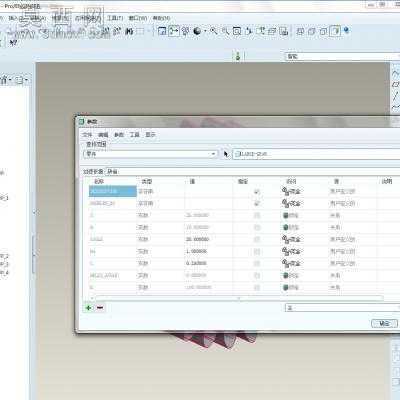Click the blue globe toolbar icon

click(347, 31)
